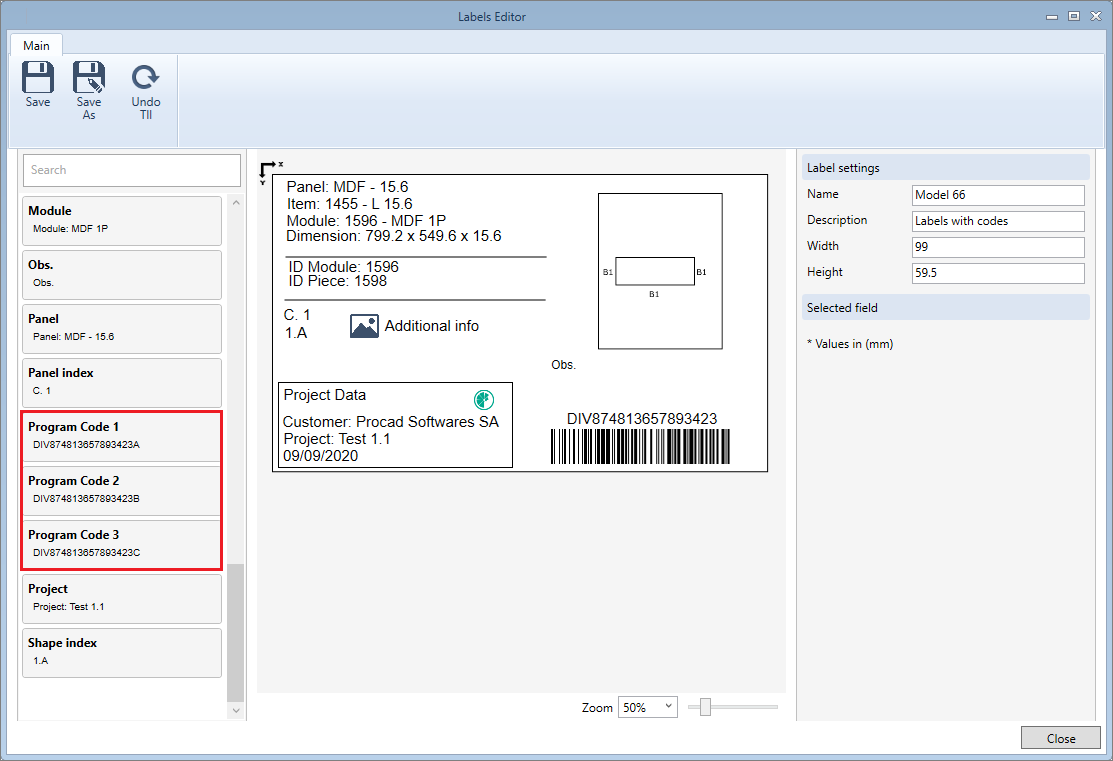Click the Undo All icon
The width and height of the screenshot is (1113, 761).
(146, 78)
